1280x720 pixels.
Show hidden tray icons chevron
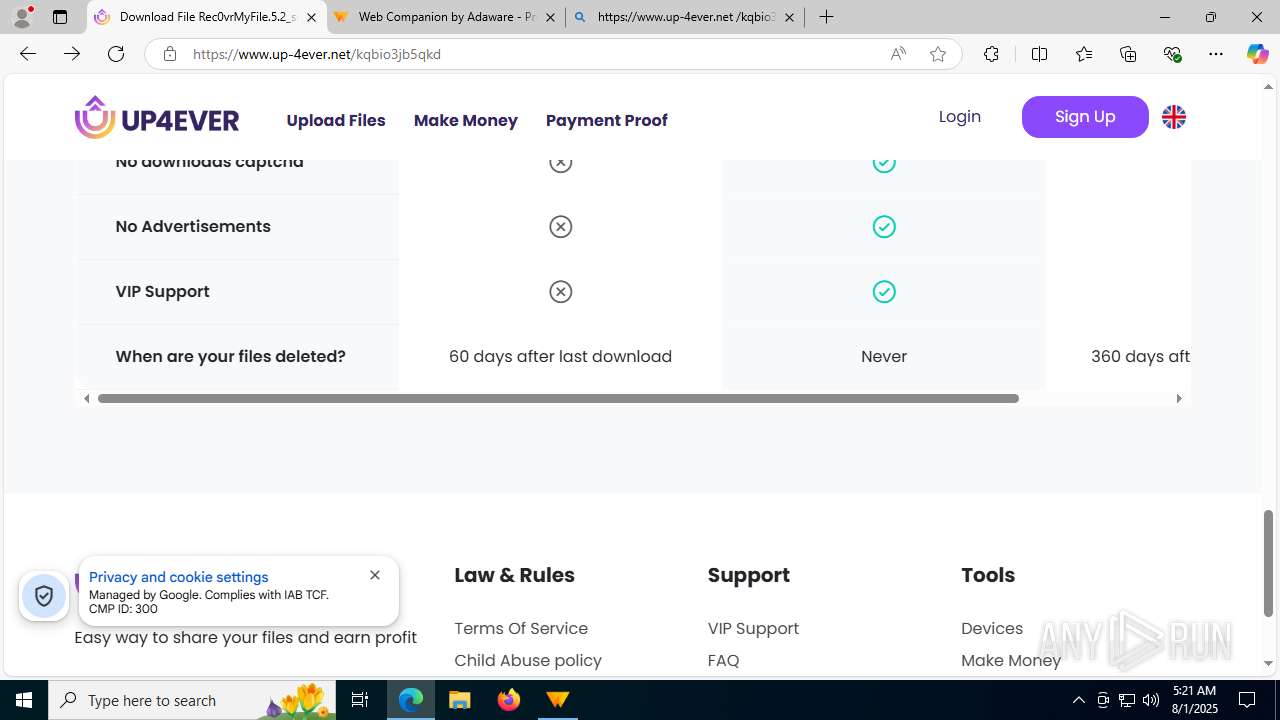(1078, 700)
